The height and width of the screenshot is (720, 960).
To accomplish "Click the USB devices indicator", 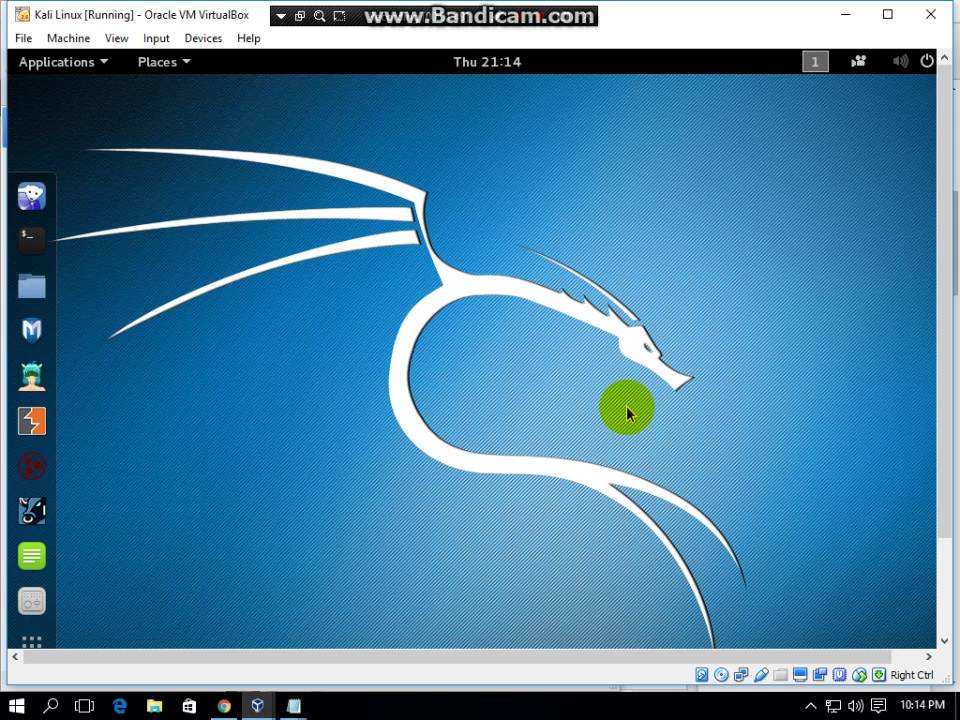I will (x=760, y=675).
